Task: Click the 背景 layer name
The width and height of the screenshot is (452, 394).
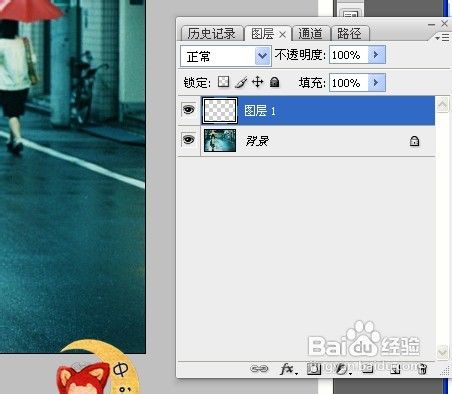Action: pos(257,141)
